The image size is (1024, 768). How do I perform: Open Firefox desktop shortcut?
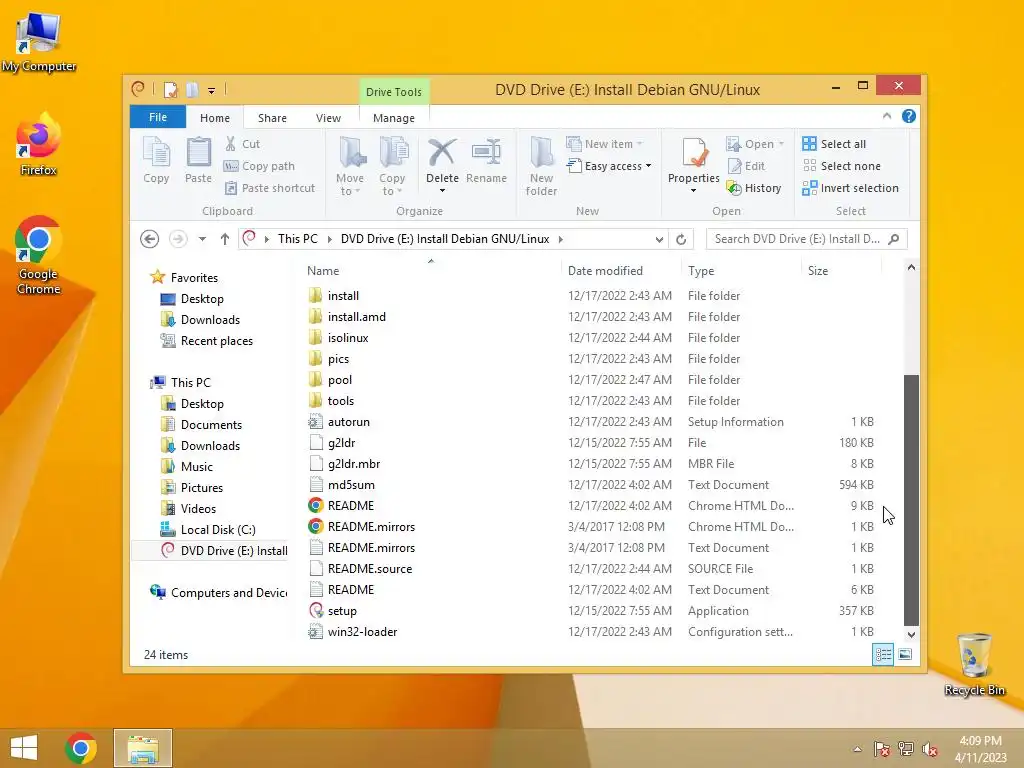pos(39,144)
